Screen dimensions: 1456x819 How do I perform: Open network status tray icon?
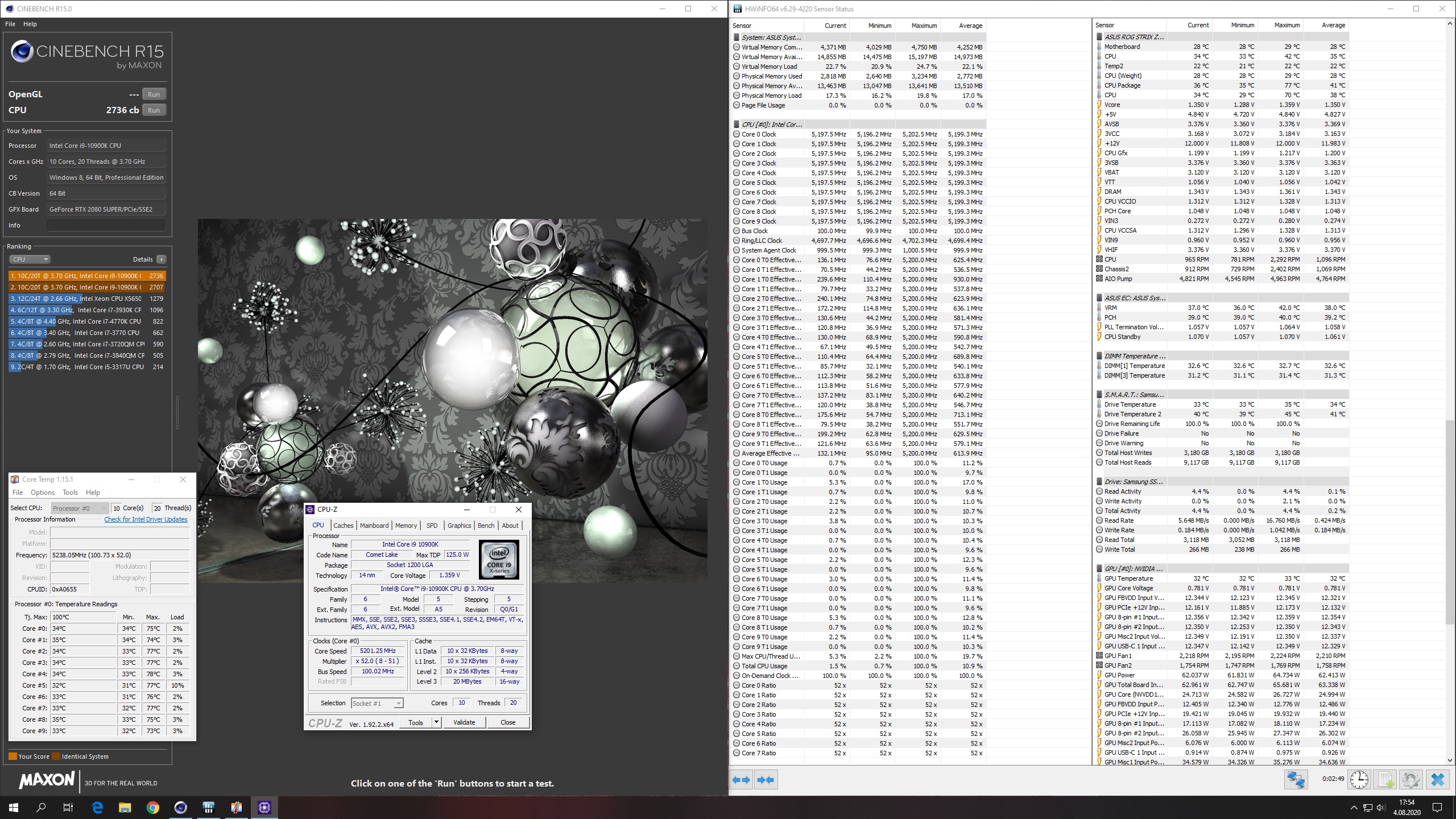tap(1367, 808)
